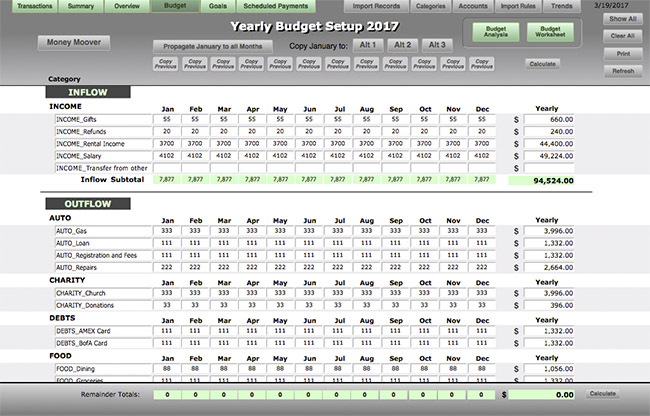Edit CHARITY_Donations August amount
This screenshot has width=650, height=416.
(x=366, y=305)
